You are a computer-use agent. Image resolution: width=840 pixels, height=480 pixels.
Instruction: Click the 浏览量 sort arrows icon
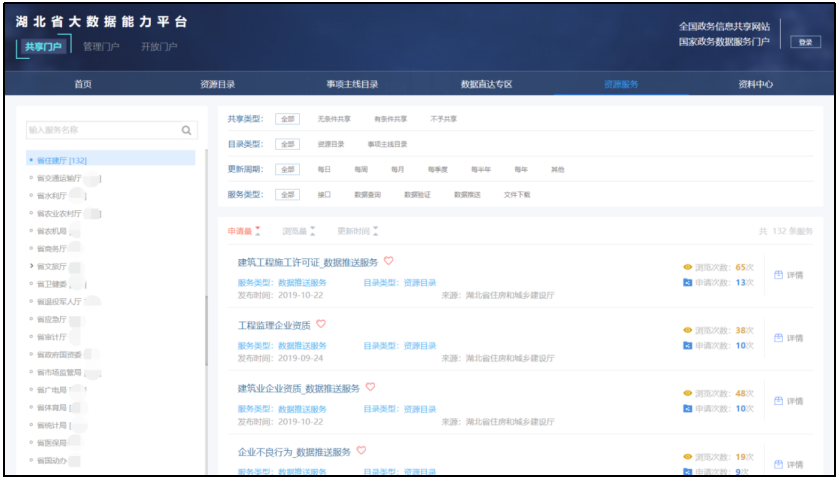(x=313, y=231)
